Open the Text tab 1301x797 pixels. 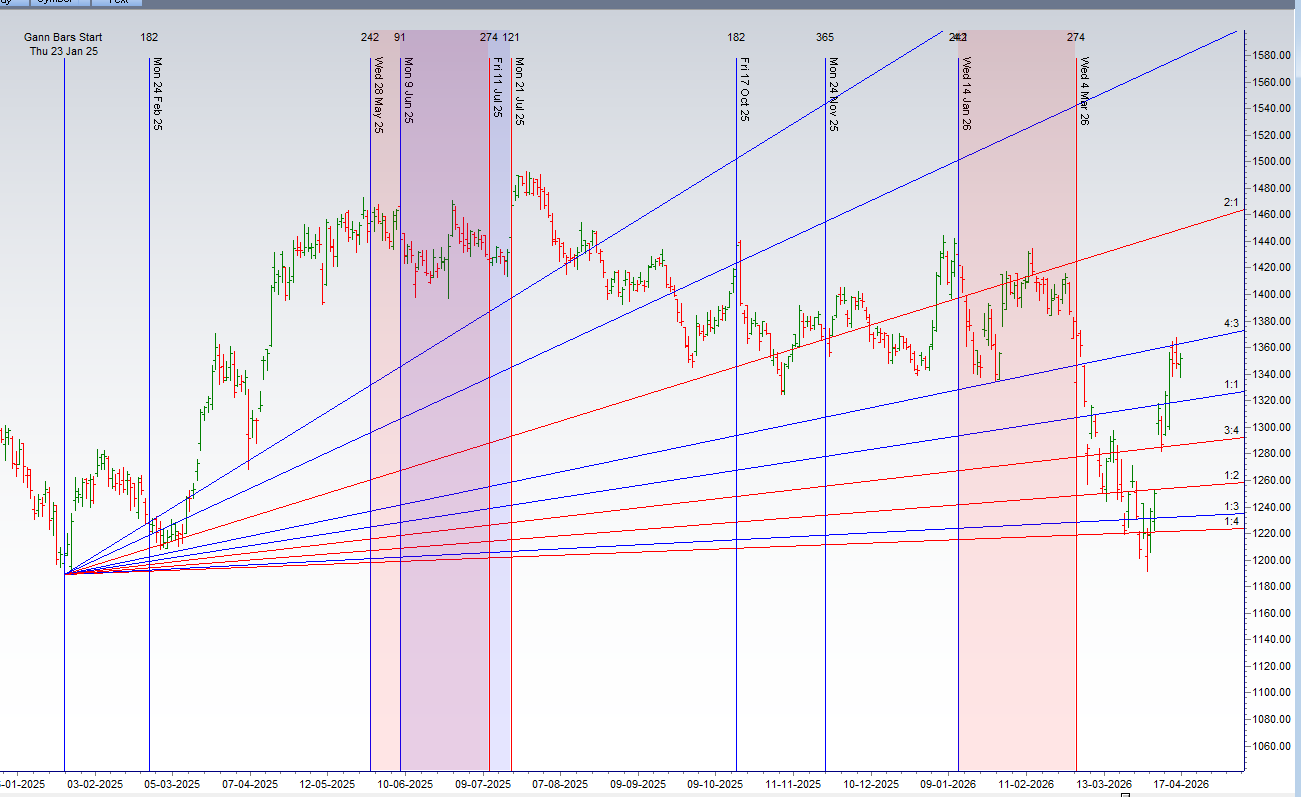[117, 2]
